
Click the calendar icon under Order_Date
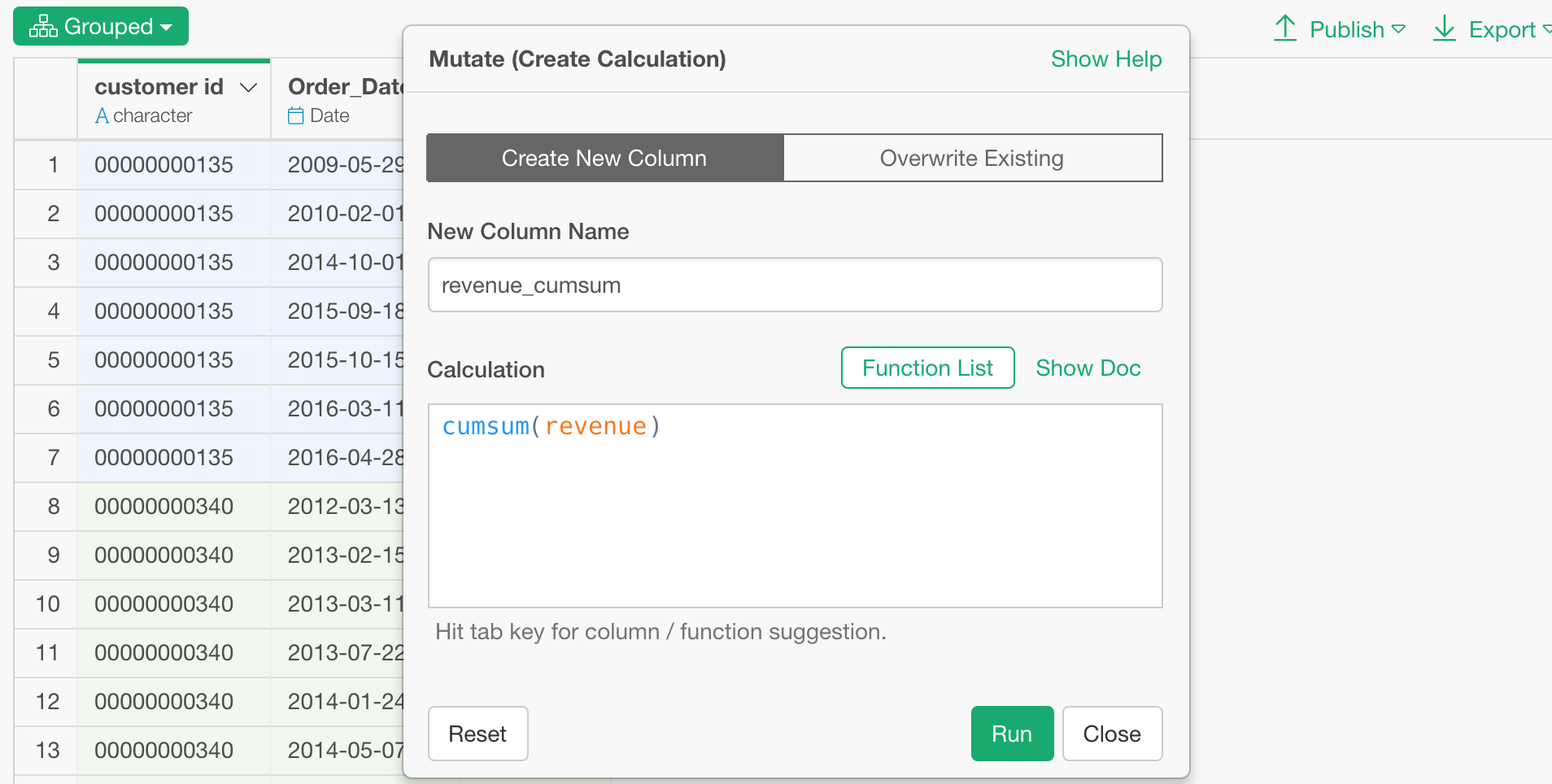[295, 115]
